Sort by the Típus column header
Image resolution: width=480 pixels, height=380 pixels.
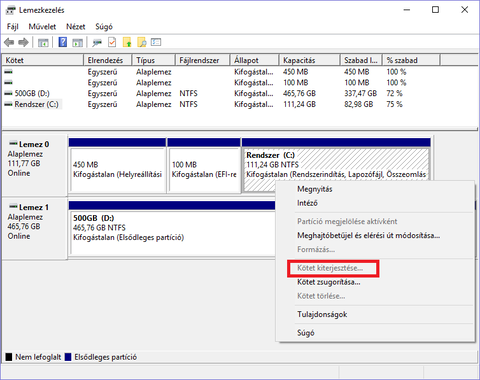click(x=153, y=60)
